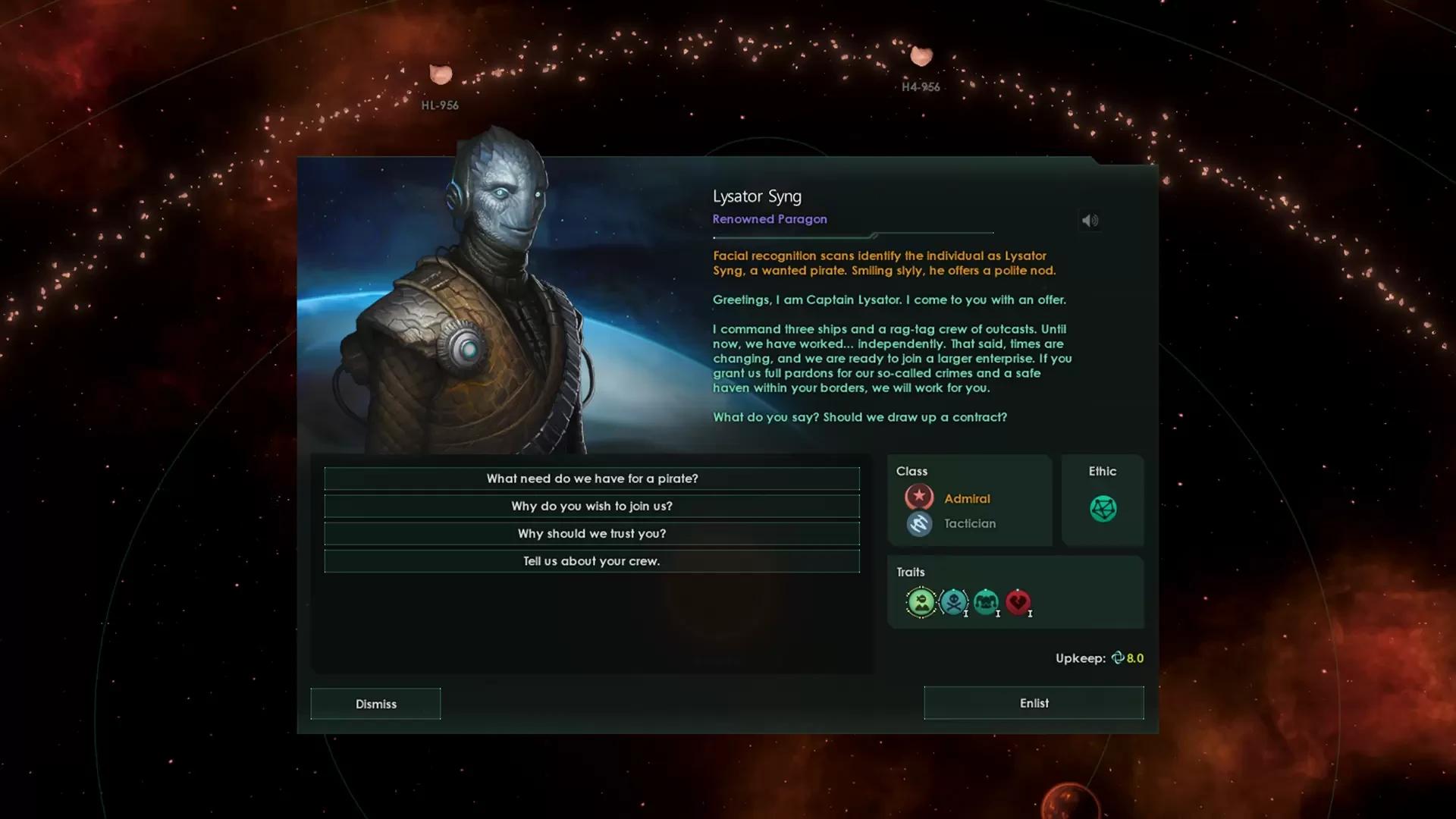This screenshot has height=819, width=1456.
Task: Select the pirate usefulness dialogue option
Action: coord(591,478)
